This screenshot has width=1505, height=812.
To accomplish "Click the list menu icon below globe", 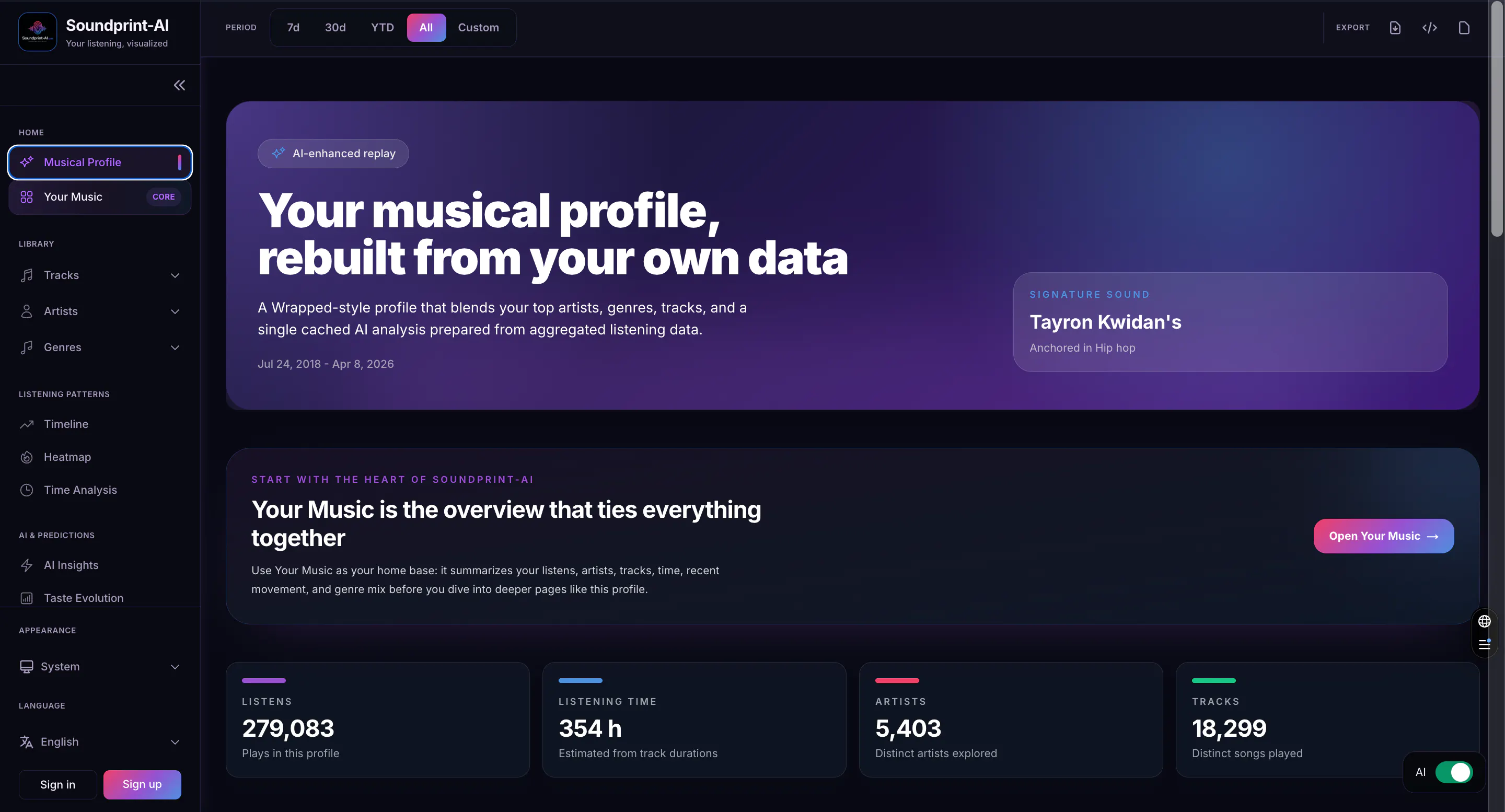I will 1485,644.
